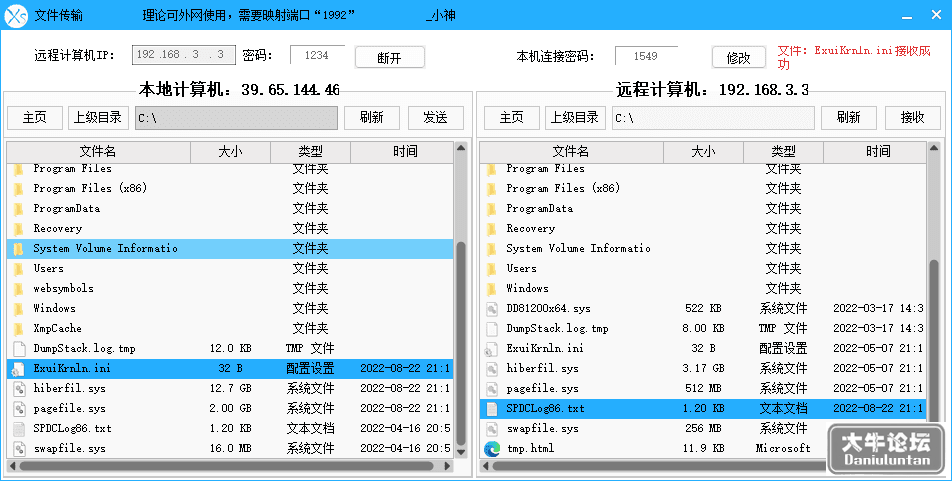
Task: Click remote panel 刷新 refresh button
Action: pyautogui.click(x=848, y=118)
